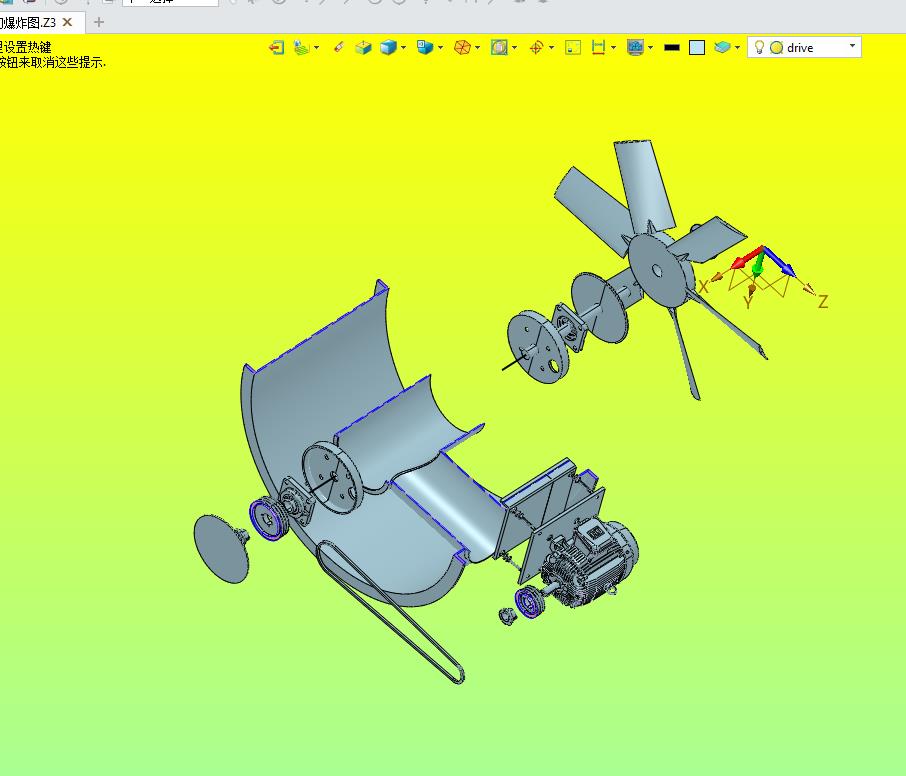This screenshot has width=906, height=776.
Task: Open dropdown arrow beside green layered icon
Action: 316,47
